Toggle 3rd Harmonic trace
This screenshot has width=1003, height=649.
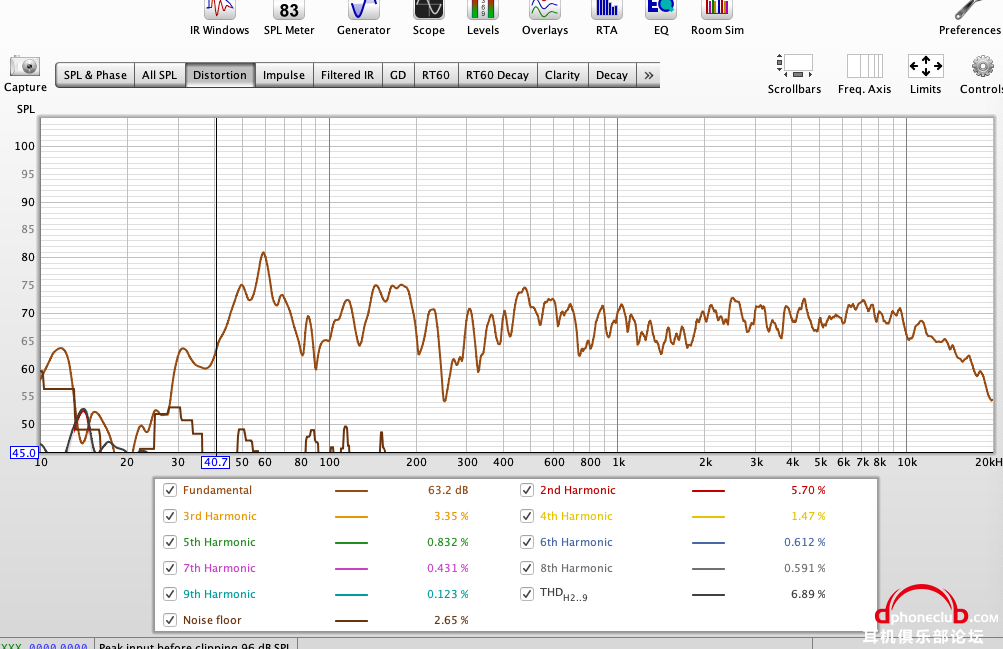(x=170, y=515)
